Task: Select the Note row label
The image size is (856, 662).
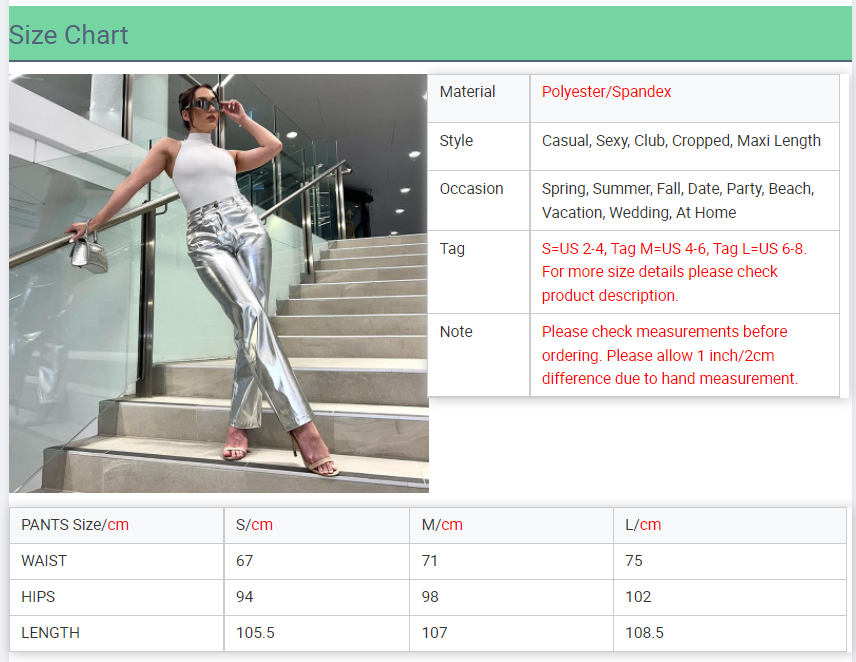Action: coord(456,332)
